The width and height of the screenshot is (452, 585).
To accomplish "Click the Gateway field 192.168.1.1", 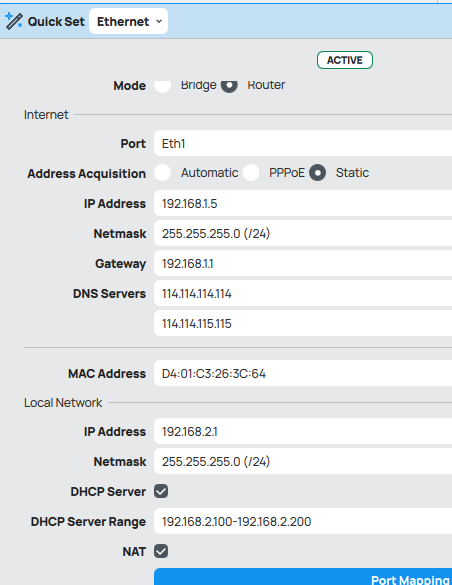I will 303,263.
